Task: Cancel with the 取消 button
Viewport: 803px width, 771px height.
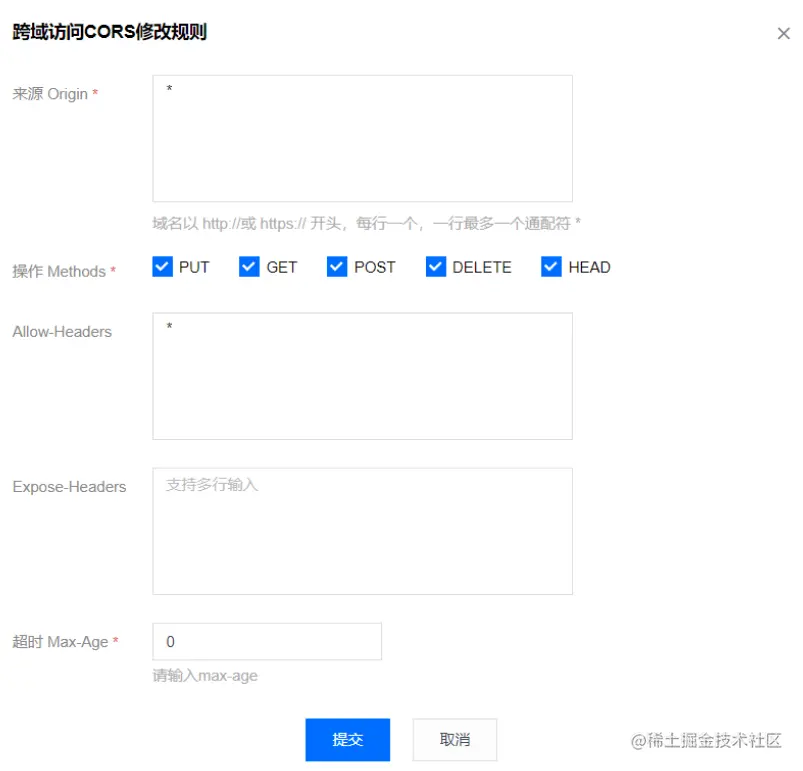Action: 455,739
